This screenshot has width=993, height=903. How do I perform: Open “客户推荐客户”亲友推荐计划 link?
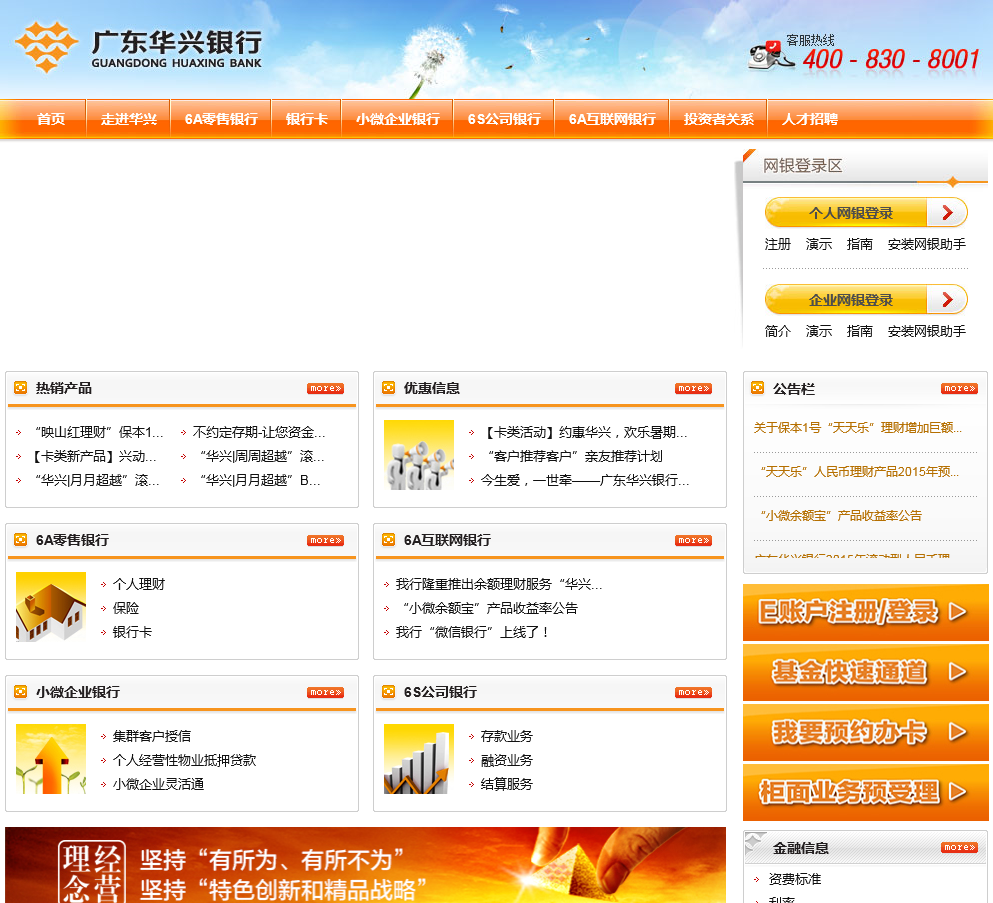point(574,456)
